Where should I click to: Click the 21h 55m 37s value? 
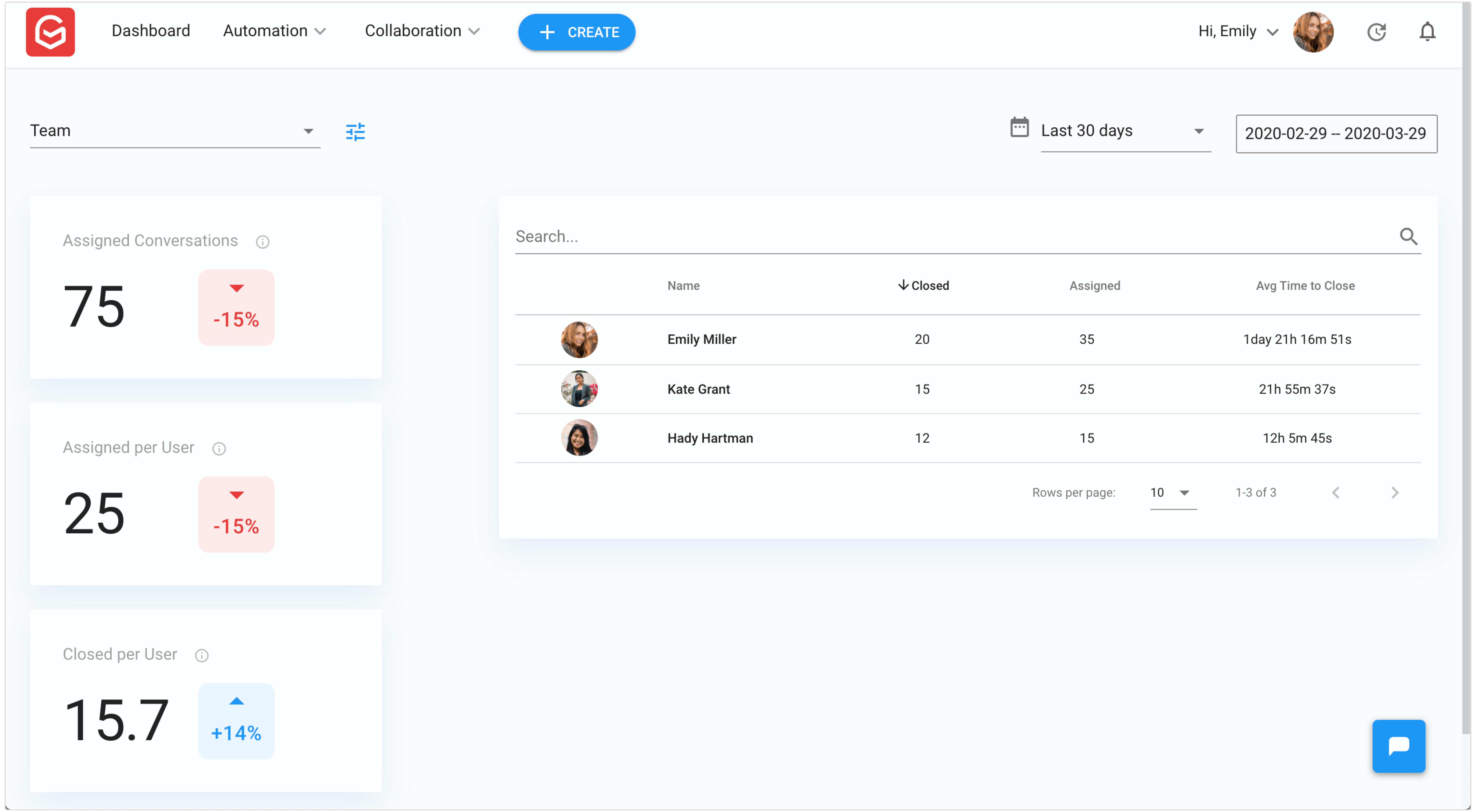pyautogui.click(x=1297, y=389)
